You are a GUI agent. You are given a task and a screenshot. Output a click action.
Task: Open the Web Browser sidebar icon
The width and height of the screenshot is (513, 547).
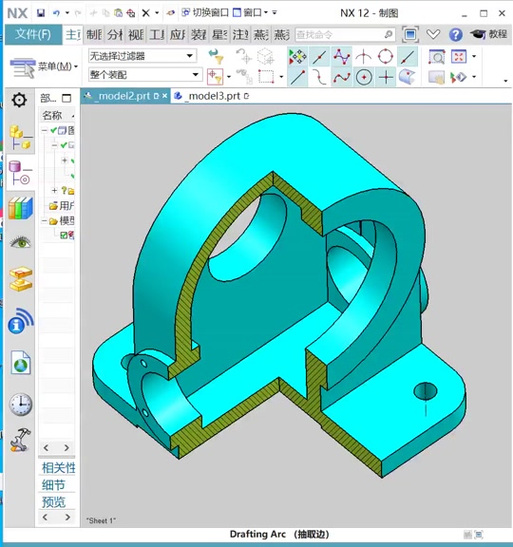tap(21, 362)
